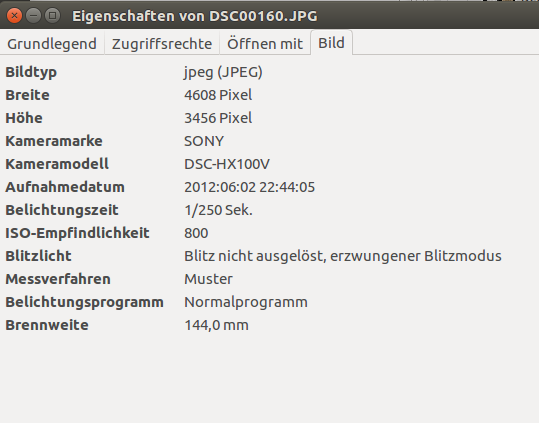Click the Belichtungsprogramm value Normalprogramm
This screenshot has height=423, width=539.
(x=246, y=302)
